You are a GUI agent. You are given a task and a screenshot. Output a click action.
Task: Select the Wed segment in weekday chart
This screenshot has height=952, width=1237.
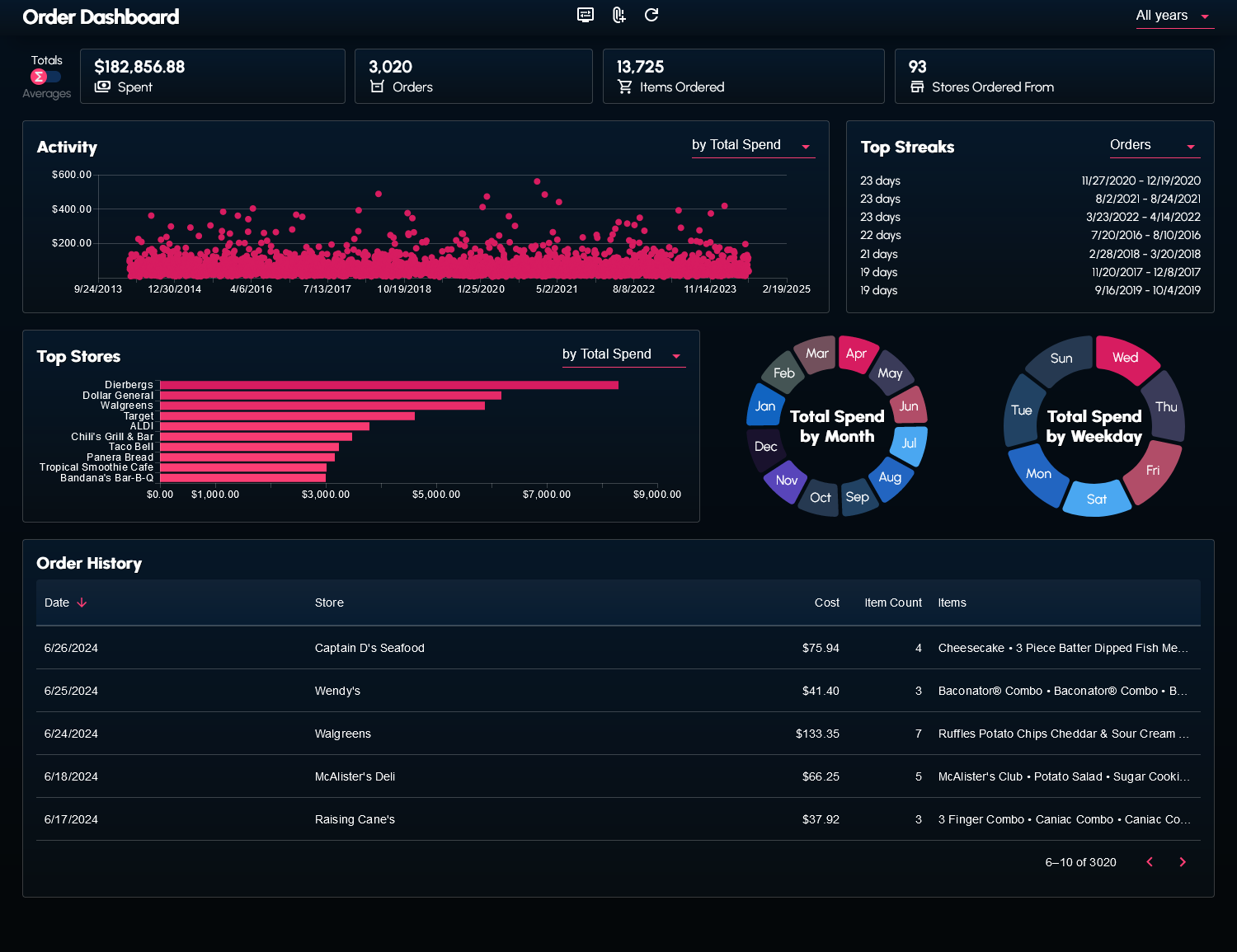coord(1126,359)
